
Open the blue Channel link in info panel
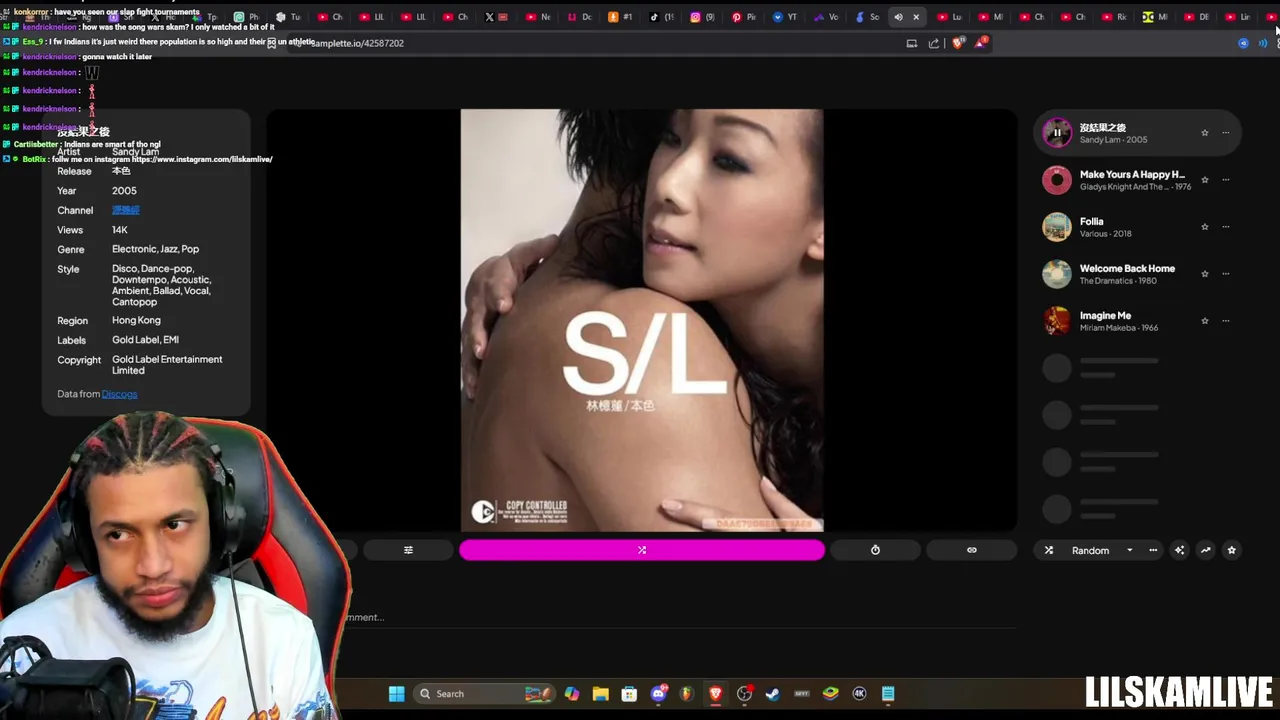pos(125,210)
